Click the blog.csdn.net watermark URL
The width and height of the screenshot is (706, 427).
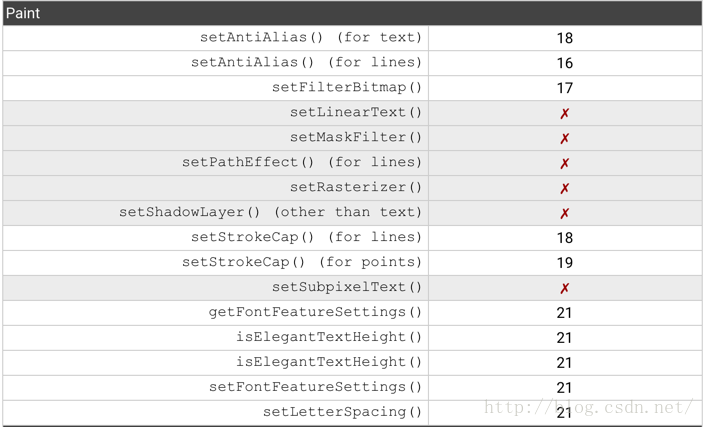[x=588, y=407]
